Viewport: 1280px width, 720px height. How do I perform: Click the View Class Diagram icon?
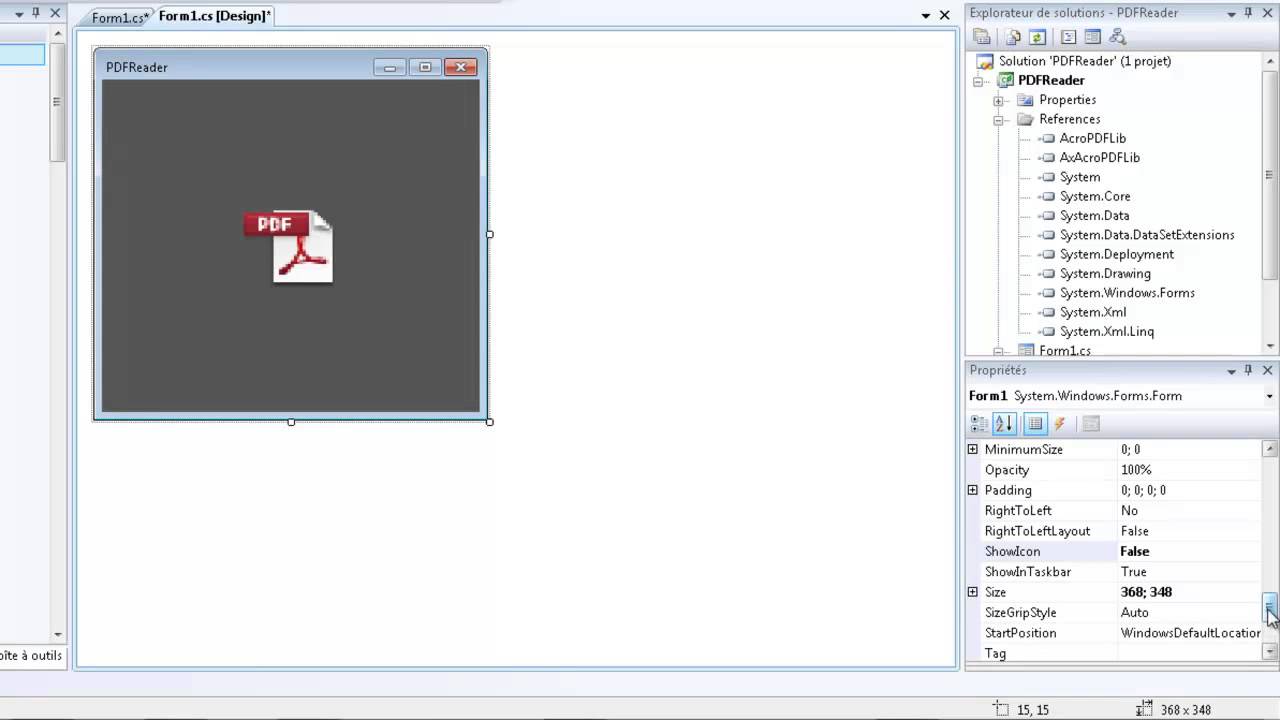[1117, 37]
